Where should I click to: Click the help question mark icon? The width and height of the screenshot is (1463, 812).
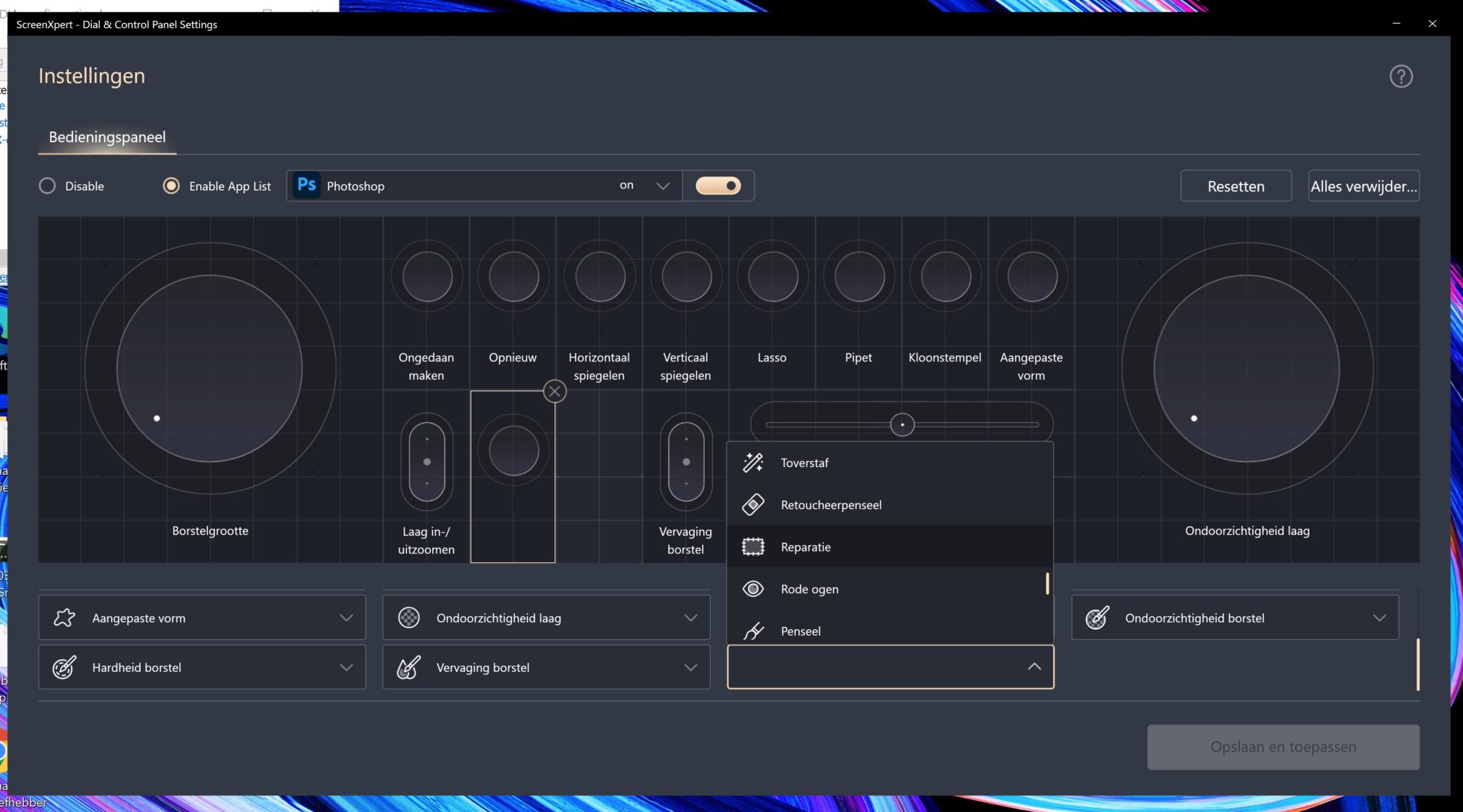pyautogui.click(x=1401, y=76)
